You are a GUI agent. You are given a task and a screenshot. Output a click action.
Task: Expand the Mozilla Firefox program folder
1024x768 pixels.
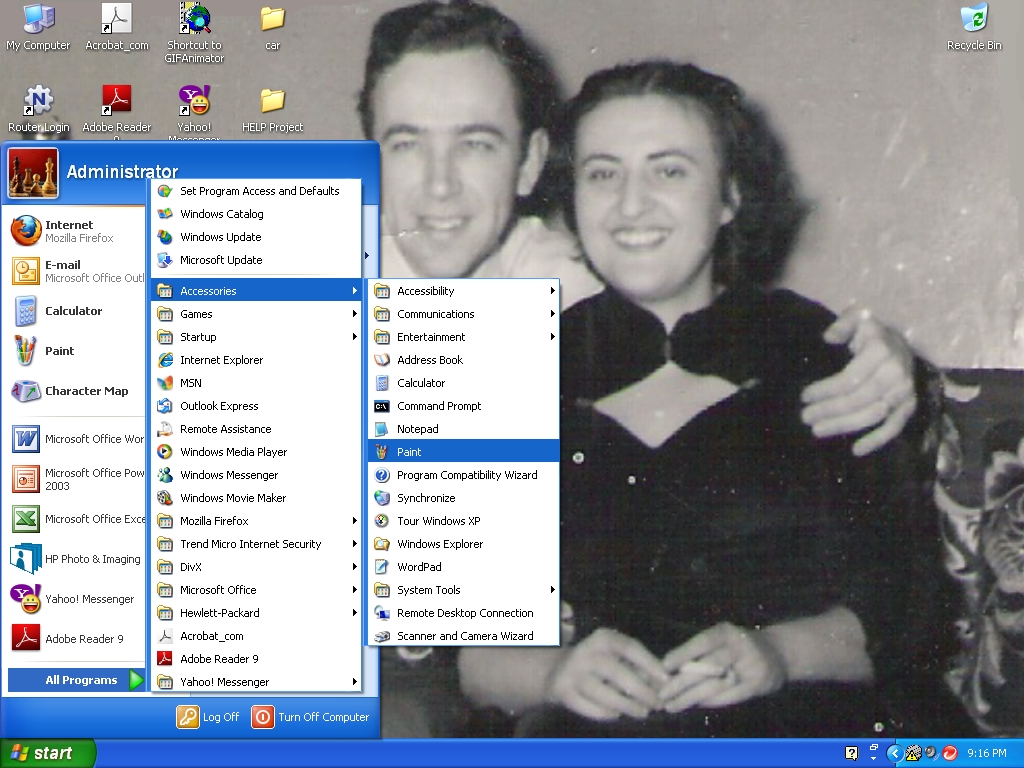click(257, 521)
